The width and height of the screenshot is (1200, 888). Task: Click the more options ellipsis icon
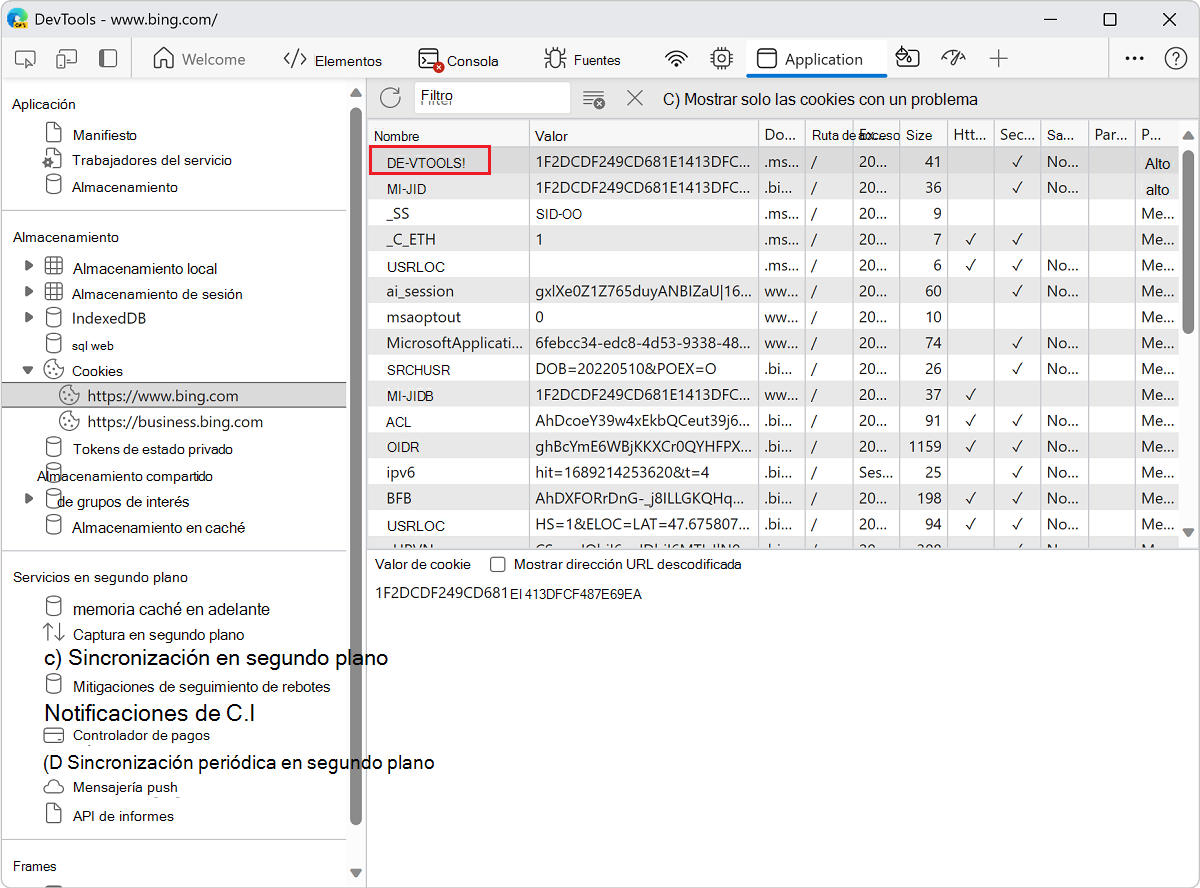pos(1134,59)
